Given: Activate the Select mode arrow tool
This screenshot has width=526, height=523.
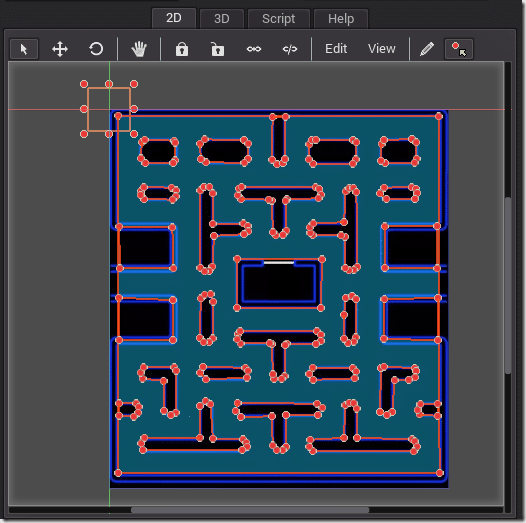Looking at the screenshot, I should [x=24, y=49].
